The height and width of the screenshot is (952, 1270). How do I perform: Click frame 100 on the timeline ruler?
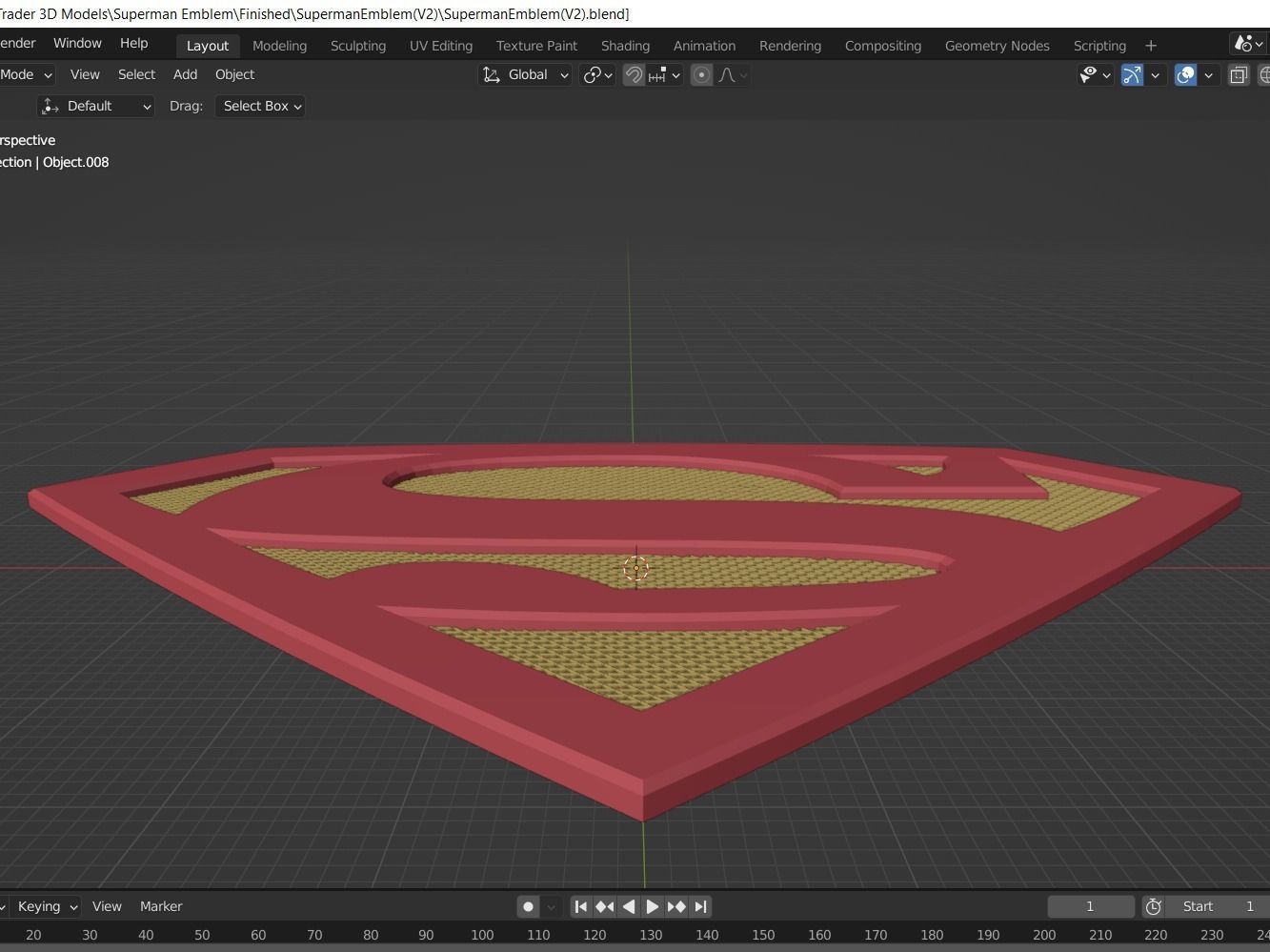482,935
